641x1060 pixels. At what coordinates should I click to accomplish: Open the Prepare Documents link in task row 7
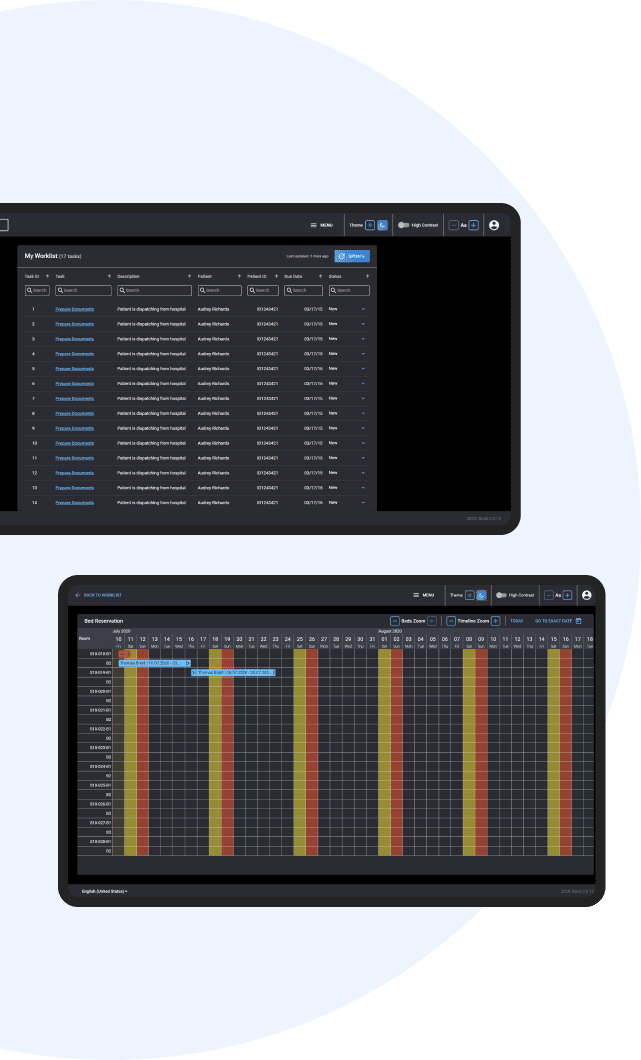tap(74, 398)
